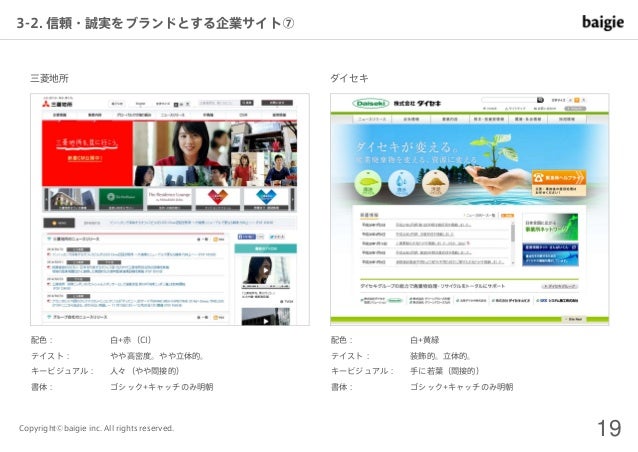The image size is (638, 452).
Task: Play the video with the woman's profile
Action: pos(266,271)
